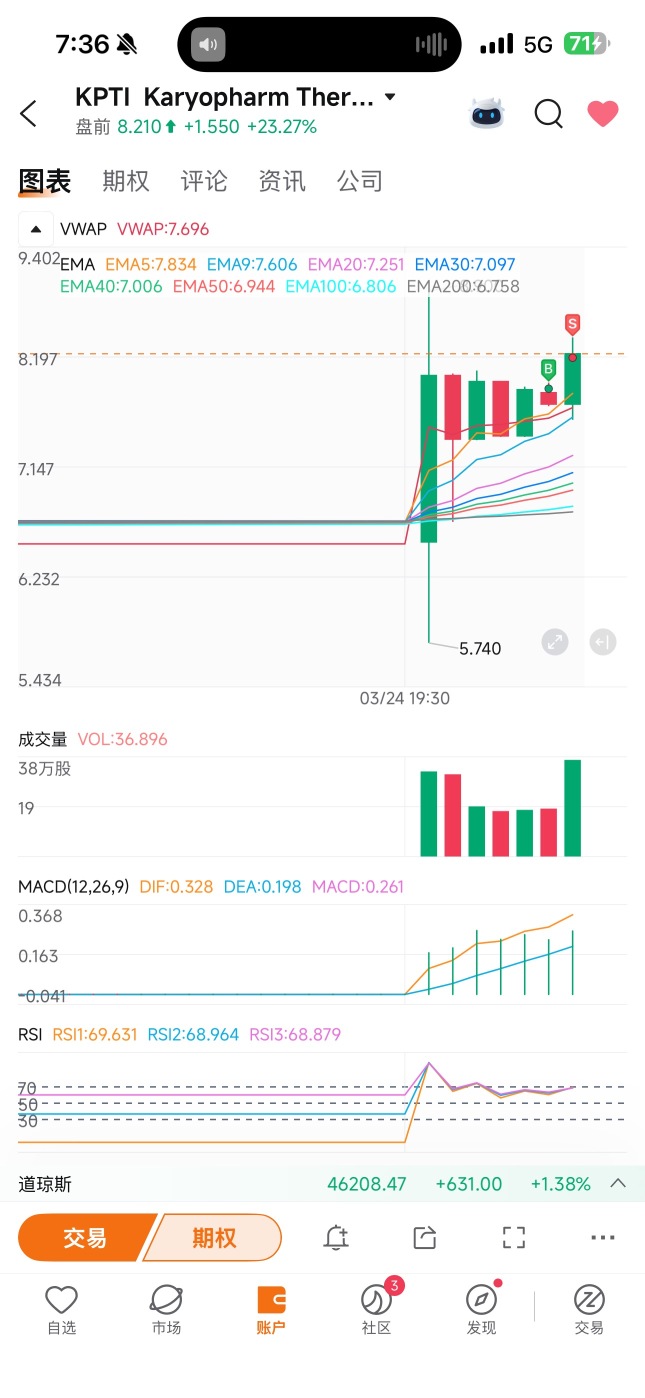645x1398 pixels.
Task: Tap the orange 交易 trade button
Action: [x=87, y=1238]
